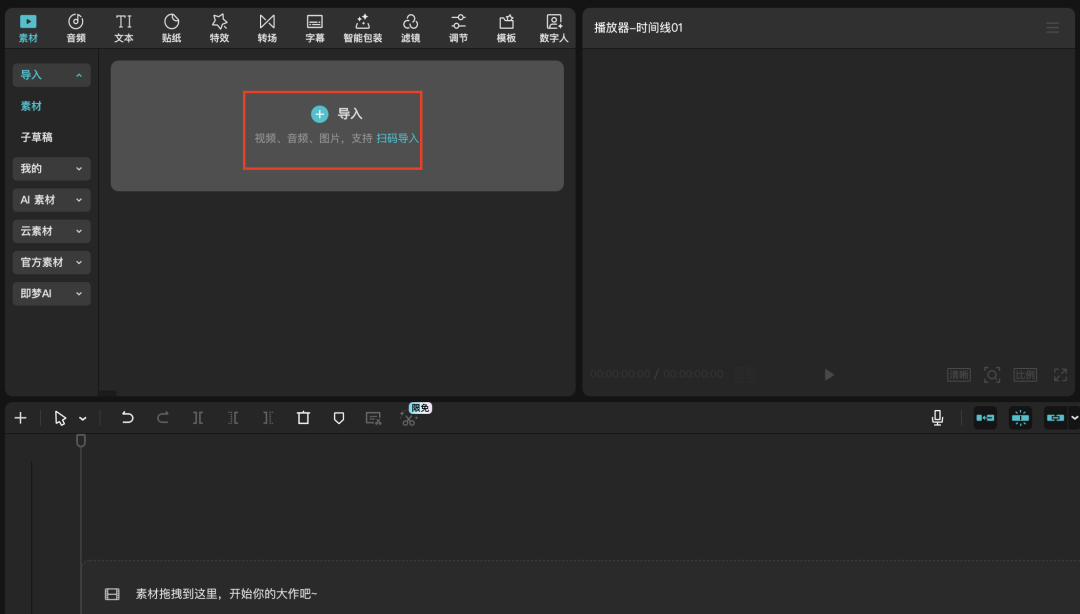Open the pointer tool mode dropdown
The image size is (1080, 614).
pos(83,419)
